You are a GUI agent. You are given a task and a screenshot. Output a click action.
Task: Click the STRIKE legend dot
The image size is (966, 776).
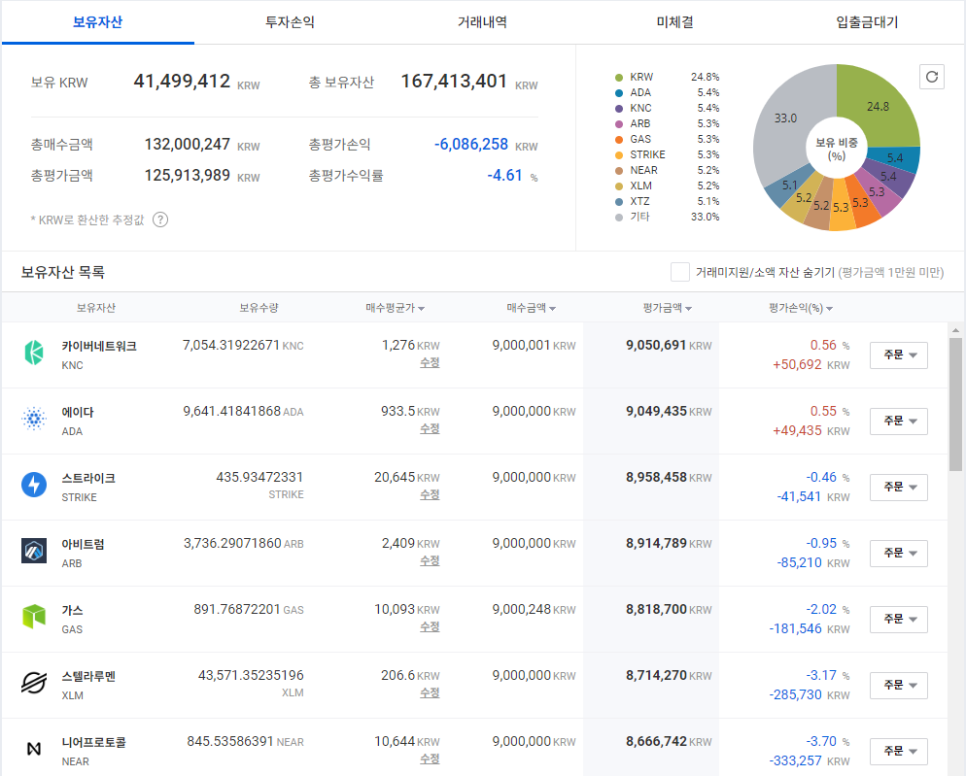[x=619, y=155]
